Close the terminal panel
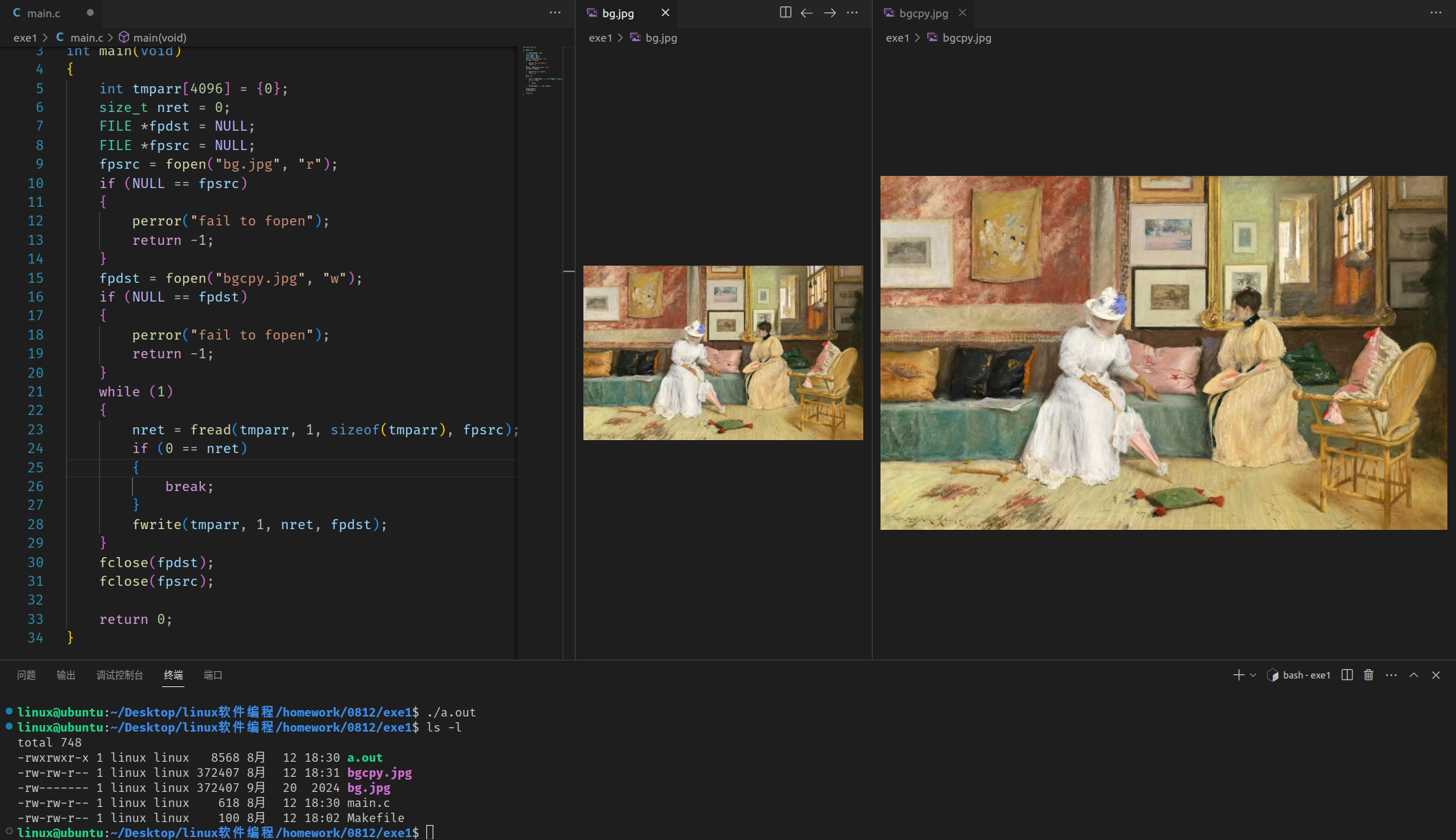Viewport: 1456px width, 840px height. 1436,675
